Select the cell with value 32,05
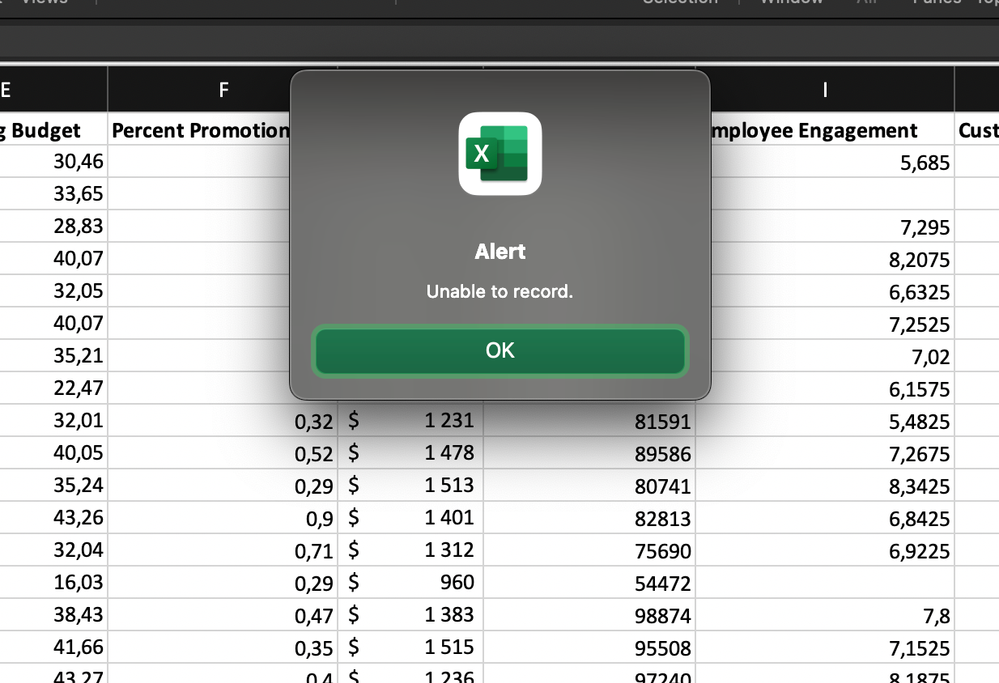The width and height of the screenshot is (999, 683). 54,291
